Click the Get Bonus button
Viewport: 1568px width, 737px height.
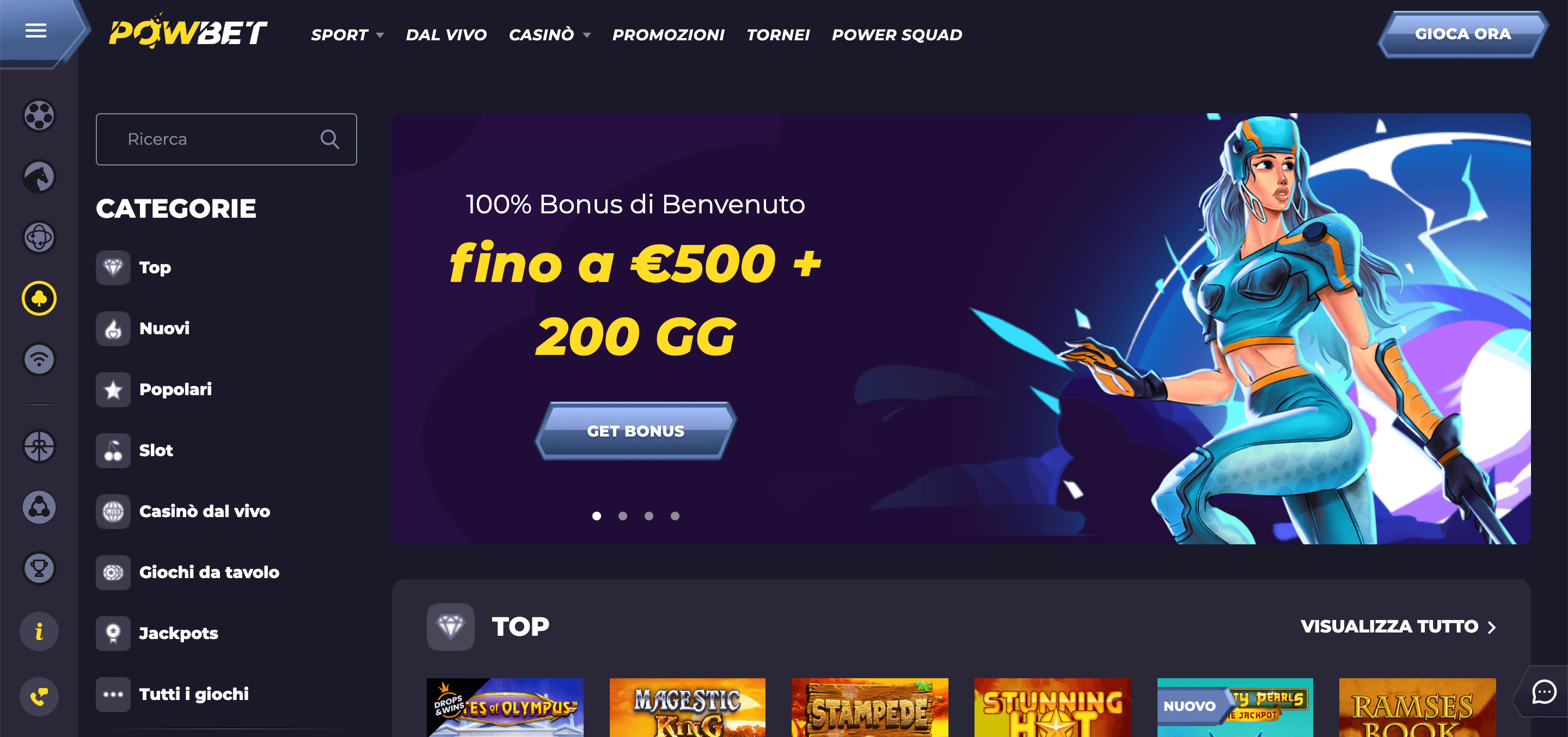pyautogui.click(x=635, y=431)
